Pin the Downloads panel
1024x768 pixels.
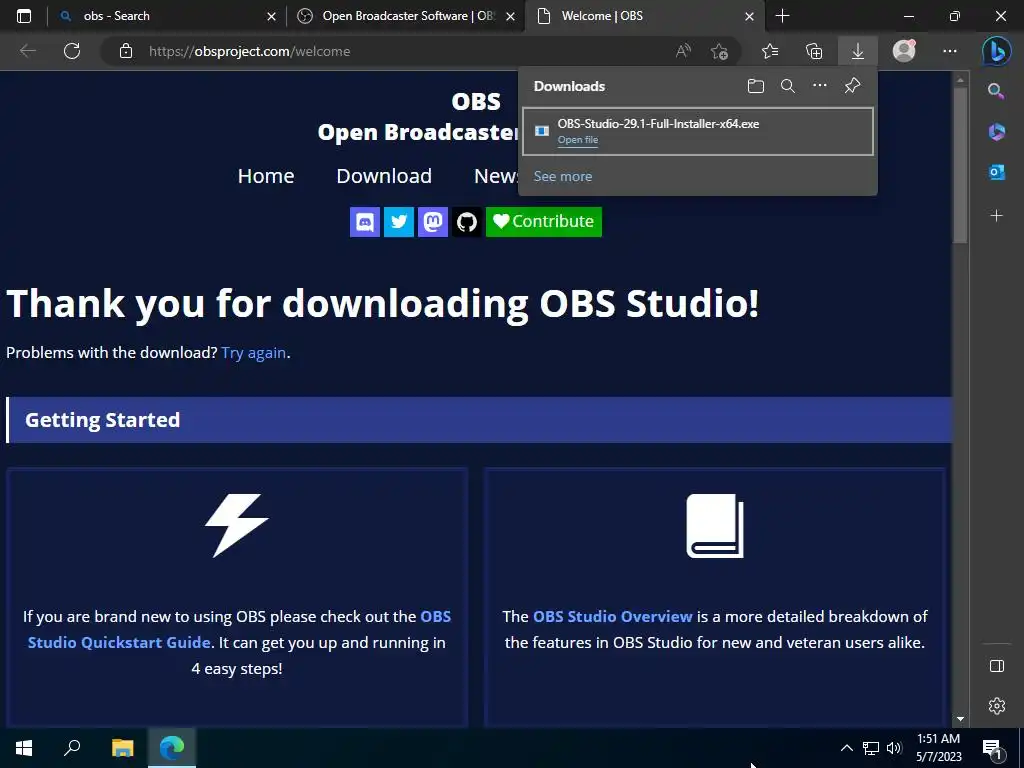pos(852,86)
